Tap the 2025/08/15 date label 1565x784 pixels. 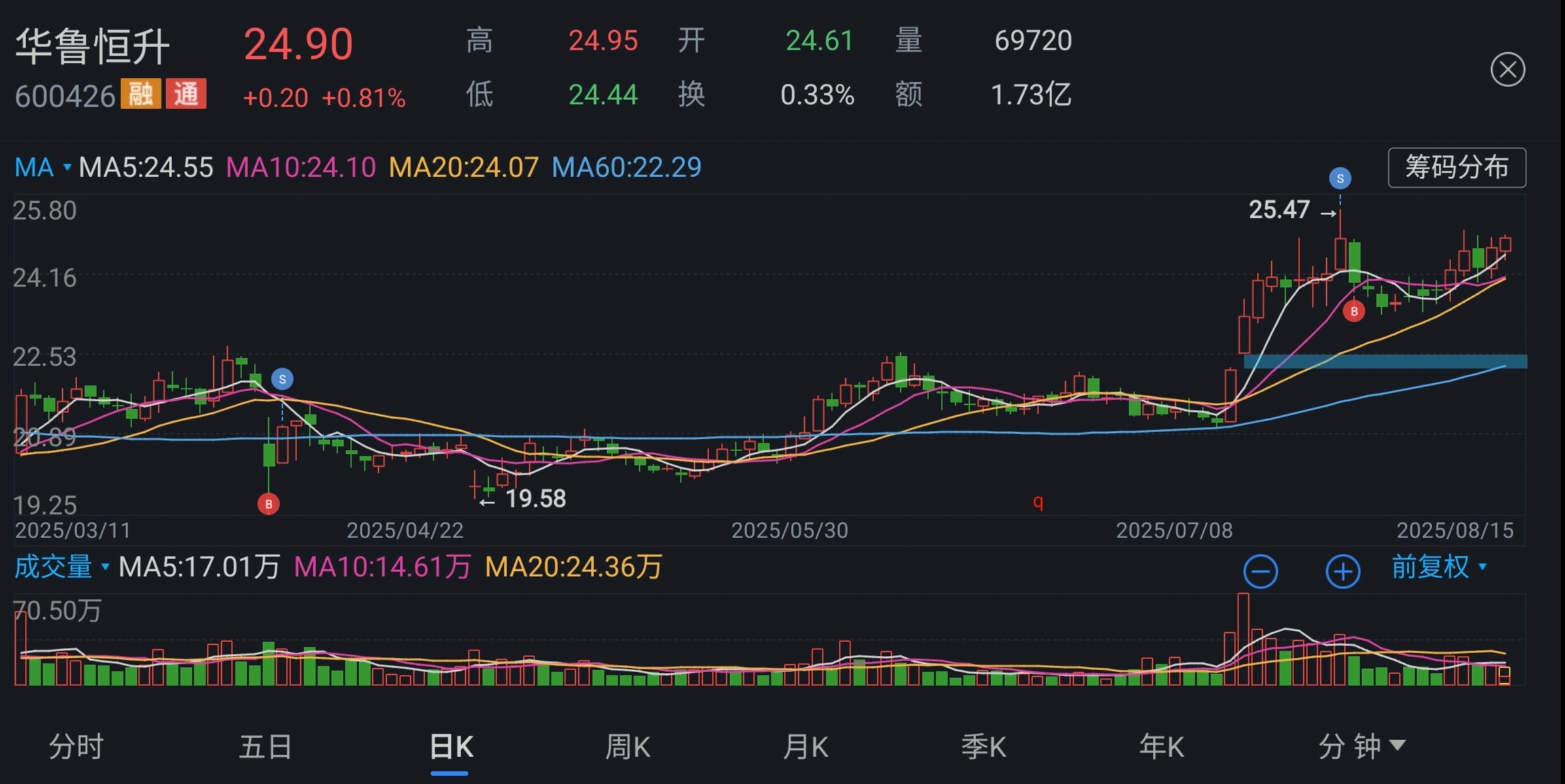(1455, 530)
